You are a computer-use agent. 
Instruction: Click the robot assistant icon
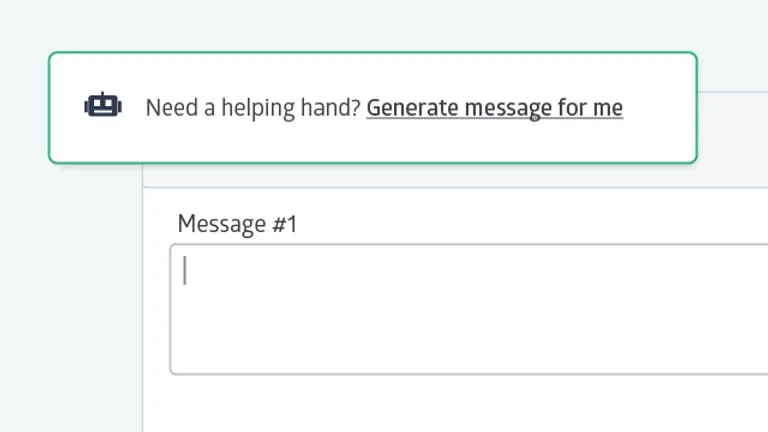point(103,106)
